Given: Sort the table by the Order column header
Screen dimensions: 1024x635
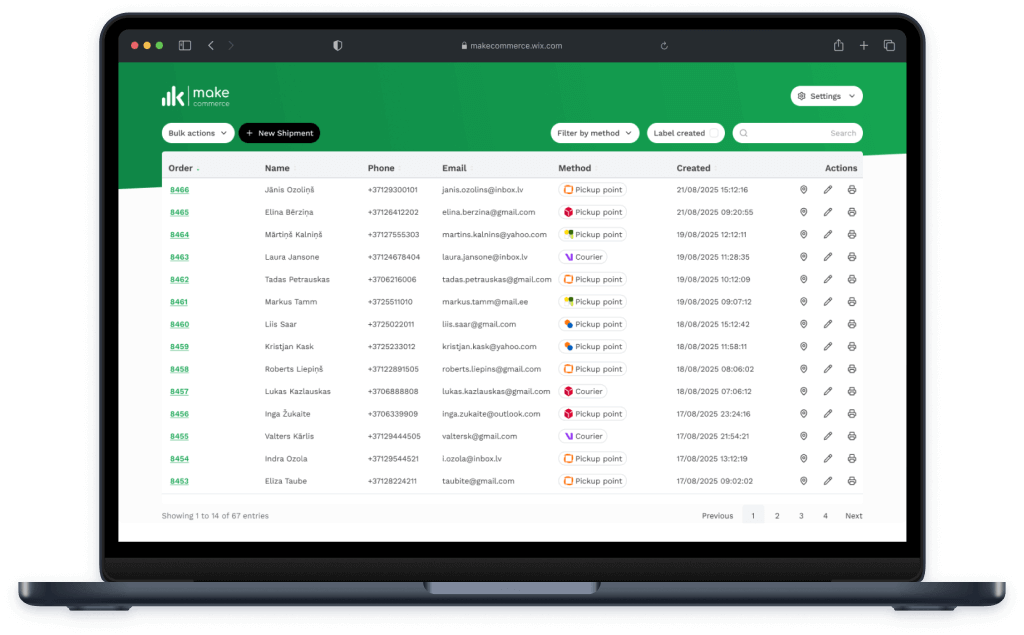Looking at the screenshot, I should [183, 168].
